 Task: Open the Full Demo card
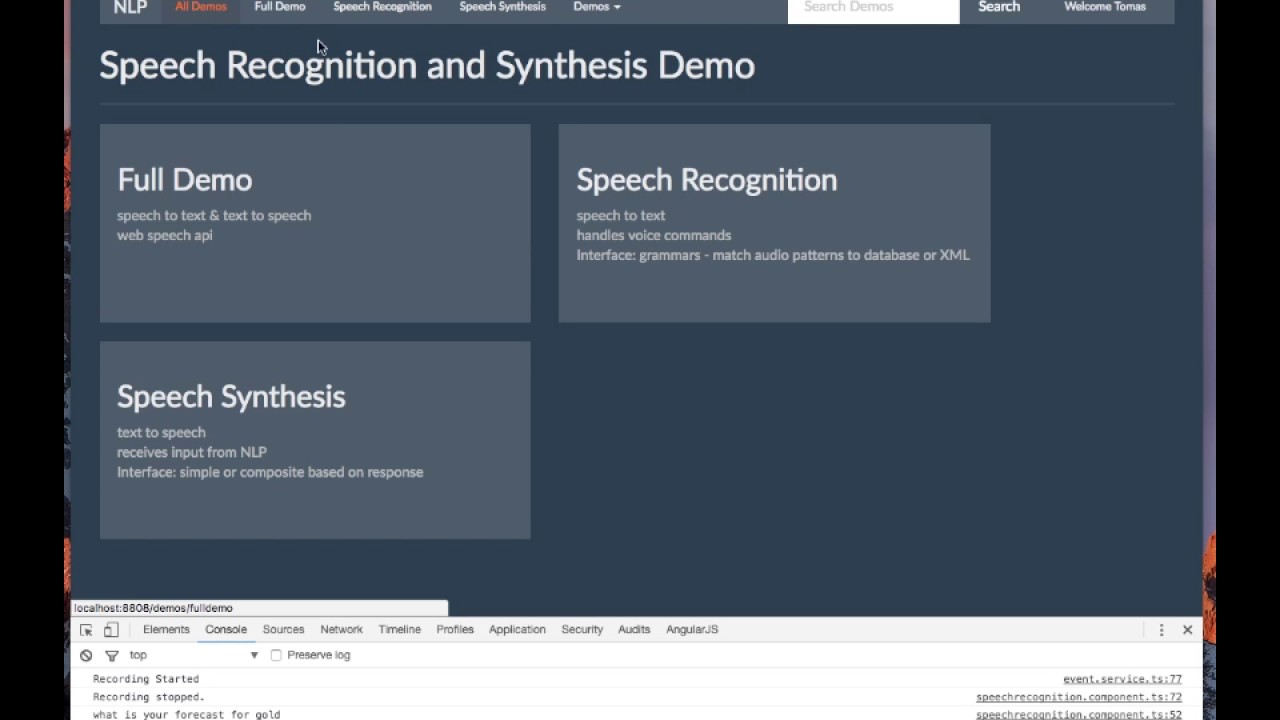pyautogui.click(x=315, y=223)
